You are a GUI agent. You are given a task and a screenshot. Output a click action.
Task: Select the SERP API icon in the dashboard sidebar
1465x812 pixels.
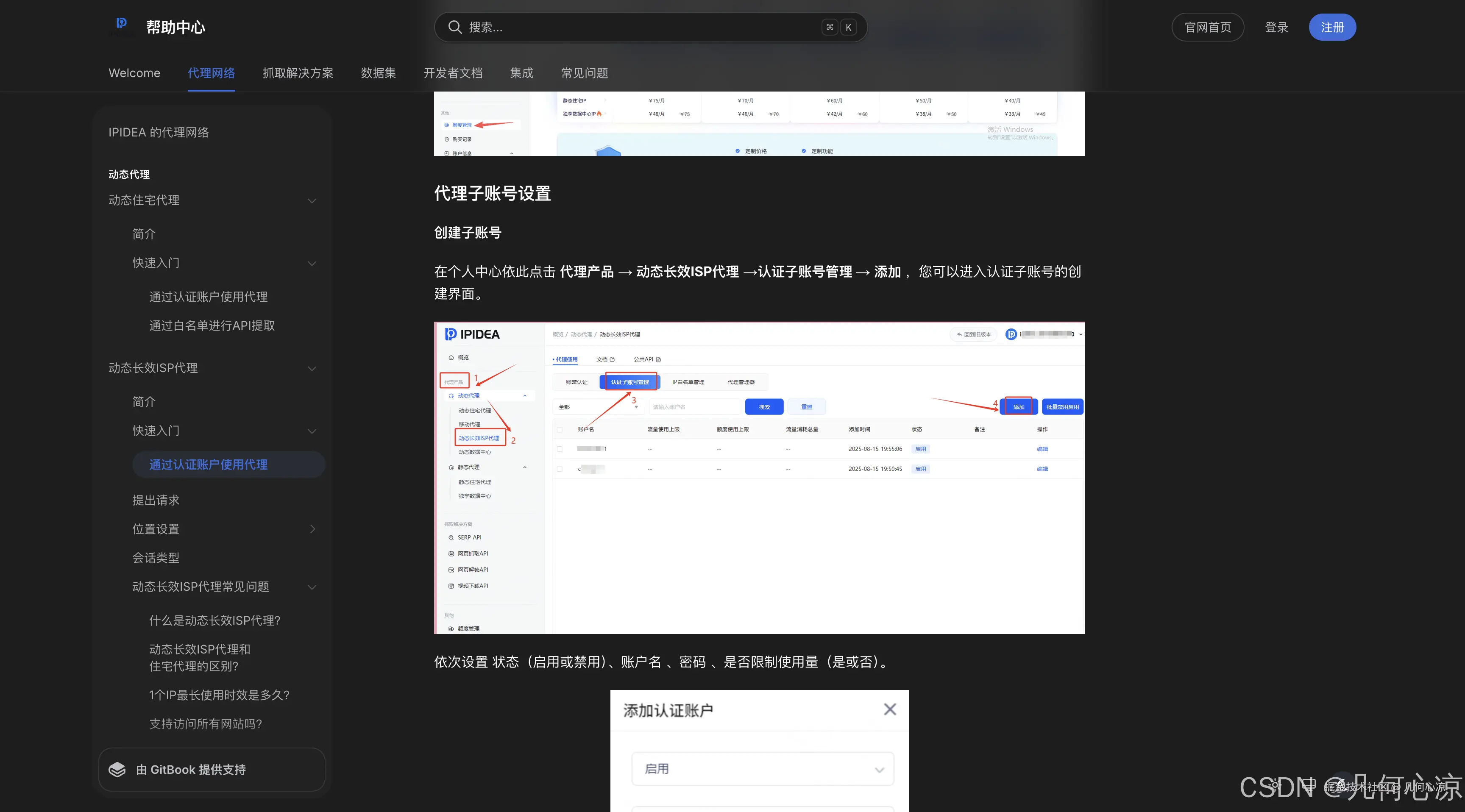(451, 538)
